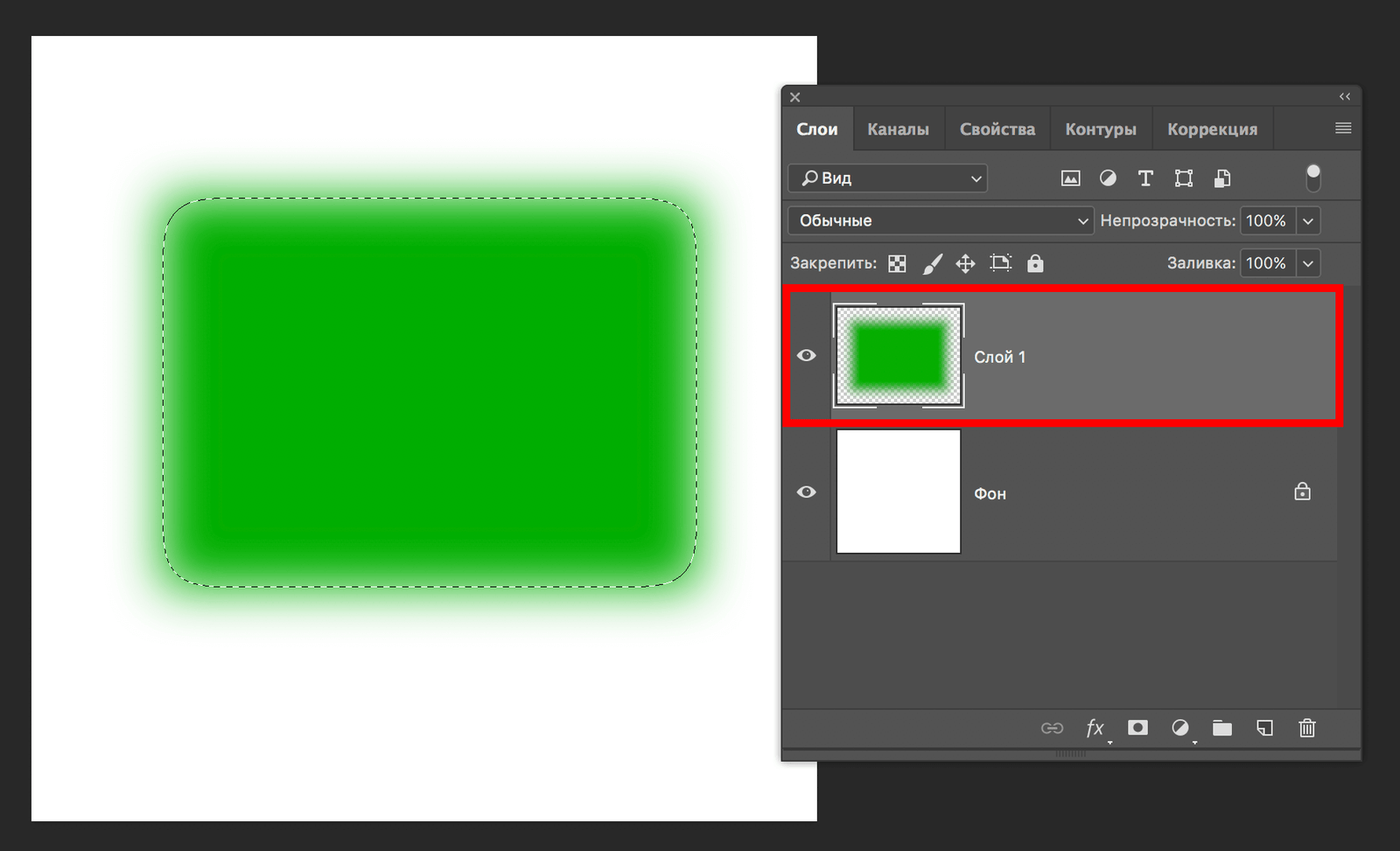Delete layer with the trash icon
This screenshot has height=851, width=1400.
pyautogui.click(x=1307, y=728)
